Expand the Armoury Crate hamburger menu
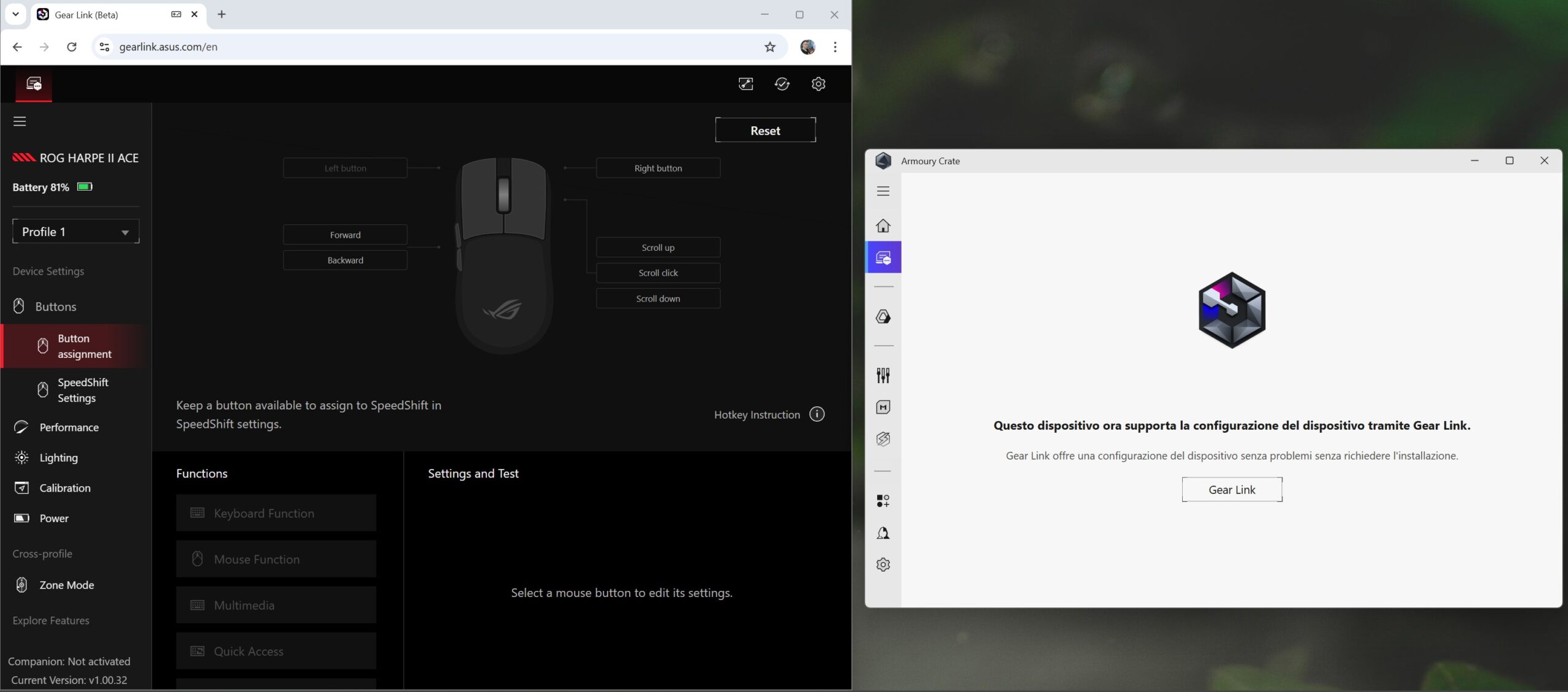 pos(883,191)
